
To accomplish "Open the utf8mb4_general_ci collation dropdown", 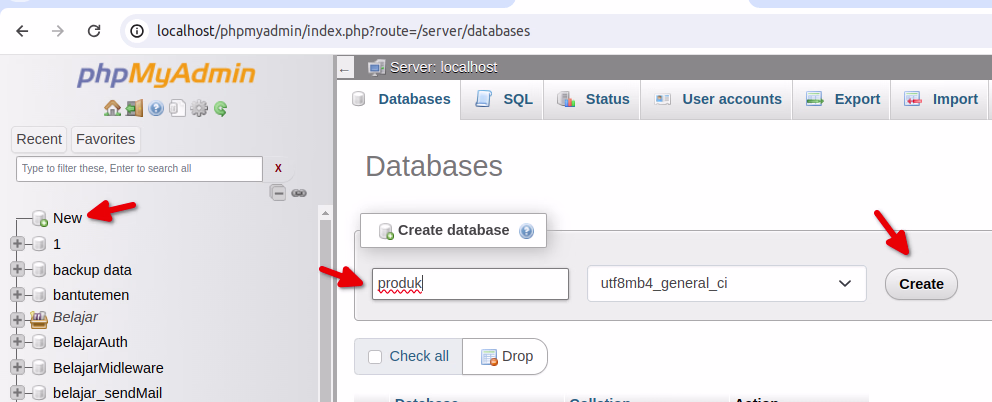I will (727, 284).
